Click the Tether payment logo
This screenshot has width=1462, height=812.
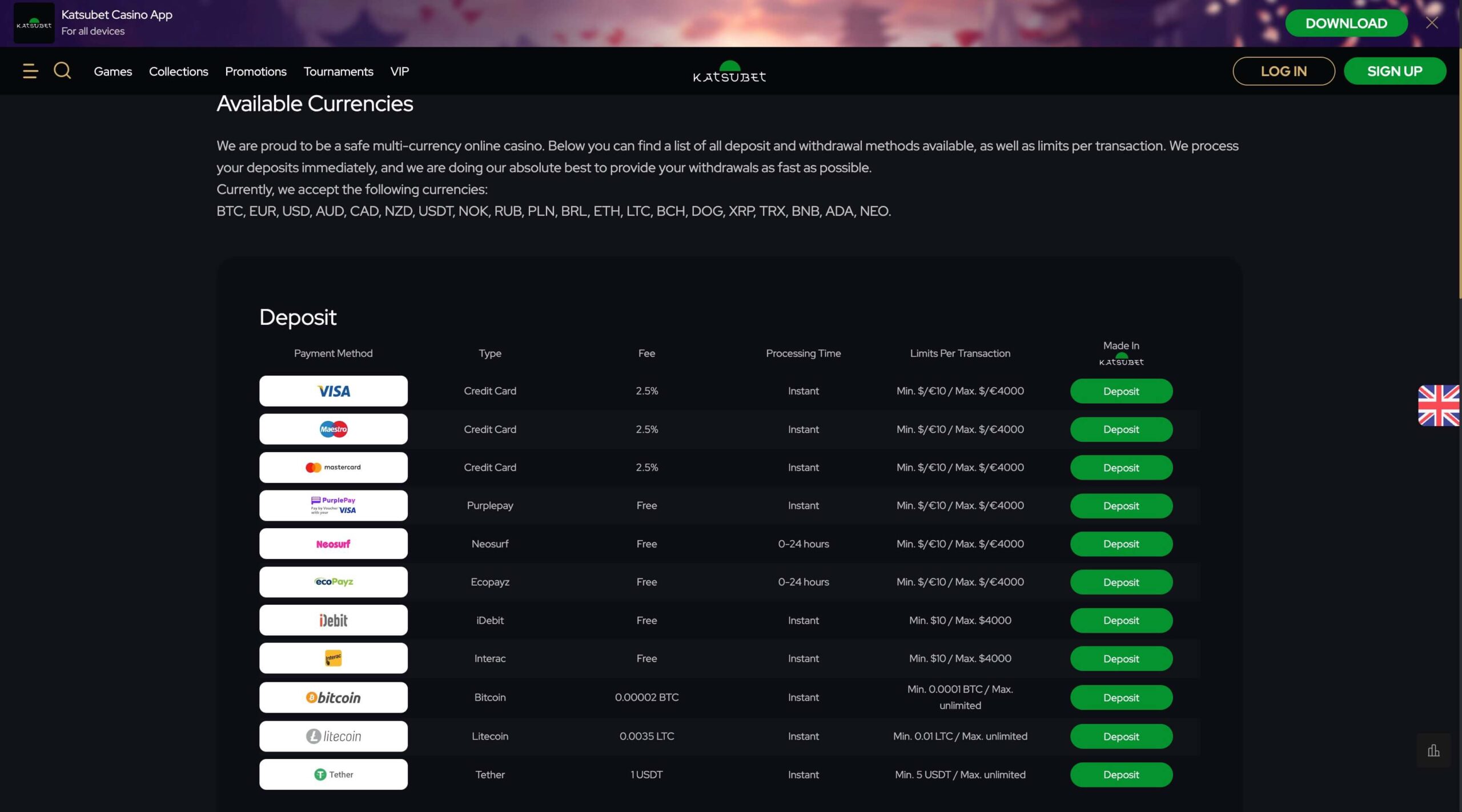point(334,775)
